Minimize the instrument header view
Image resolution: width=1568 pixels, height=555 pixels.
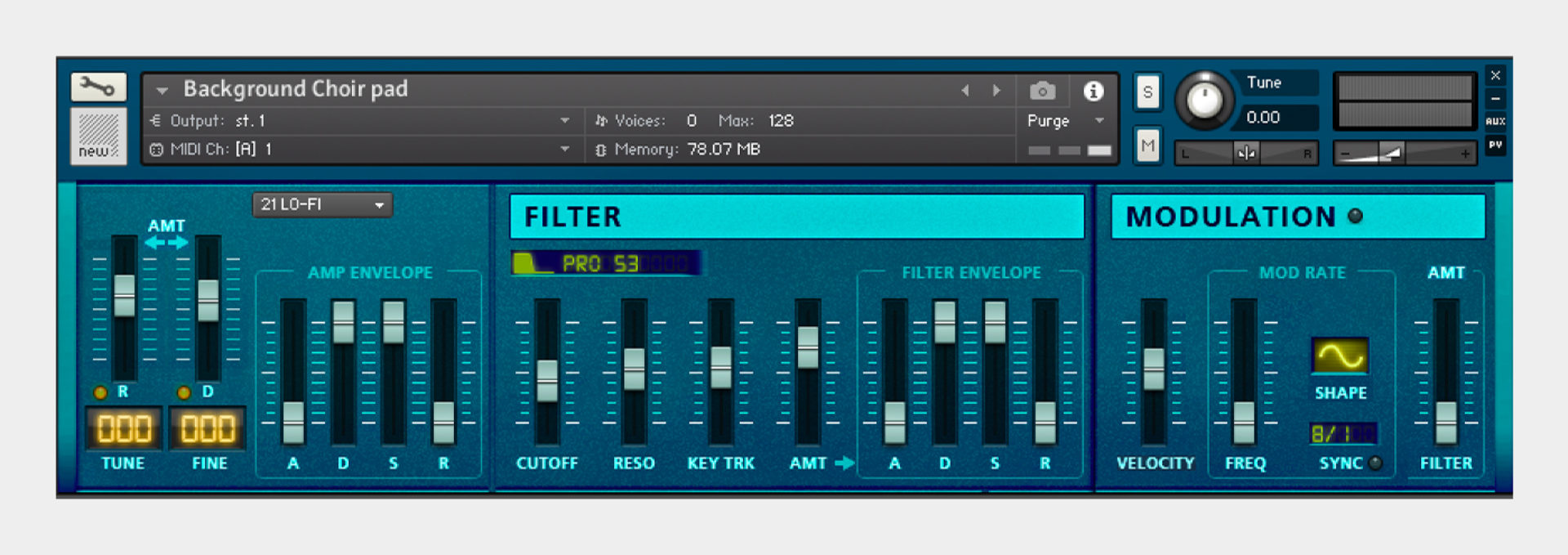(1495, 98)
